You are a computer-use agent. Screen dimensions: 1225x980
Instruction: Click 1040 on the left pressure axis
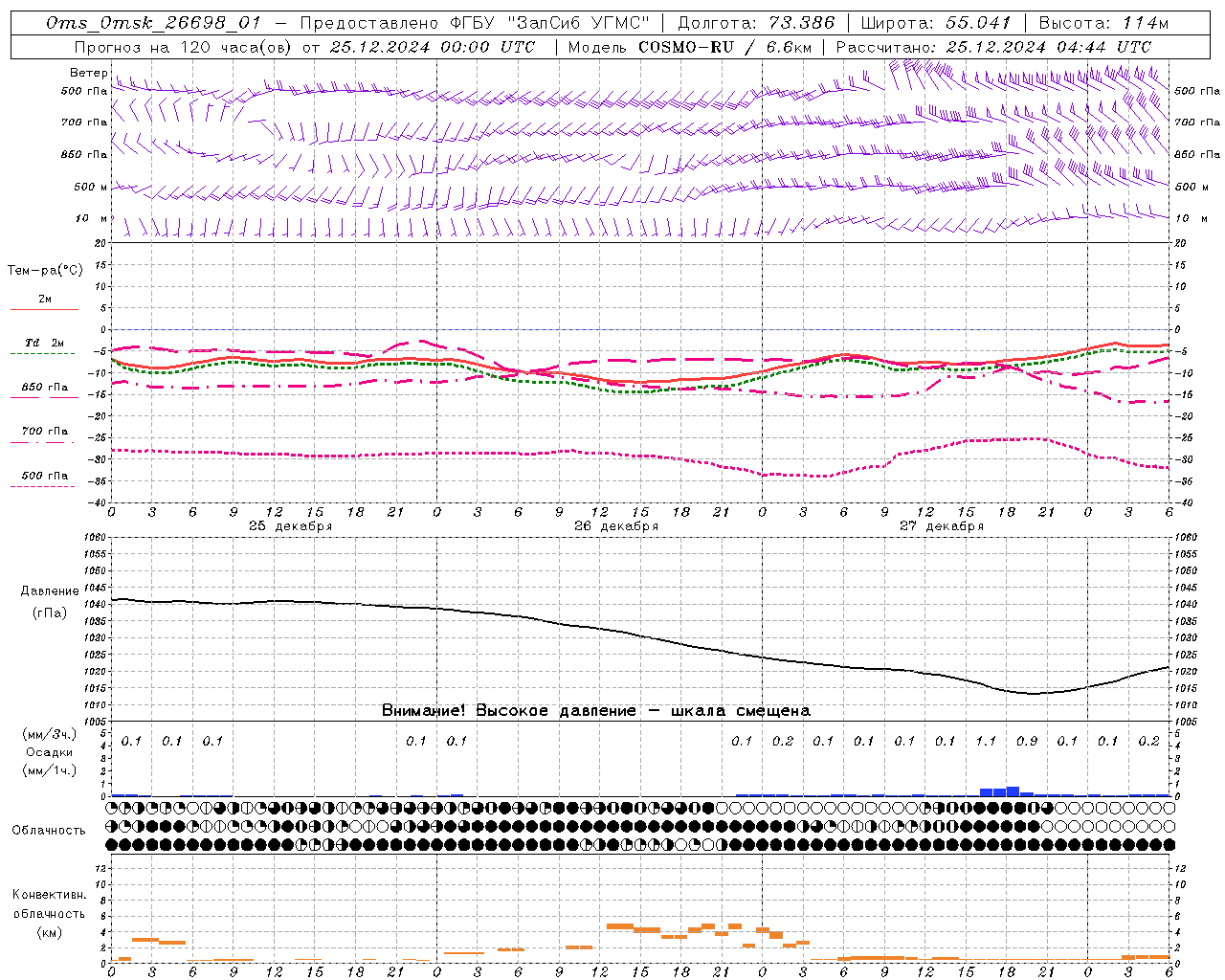(96, 605)
